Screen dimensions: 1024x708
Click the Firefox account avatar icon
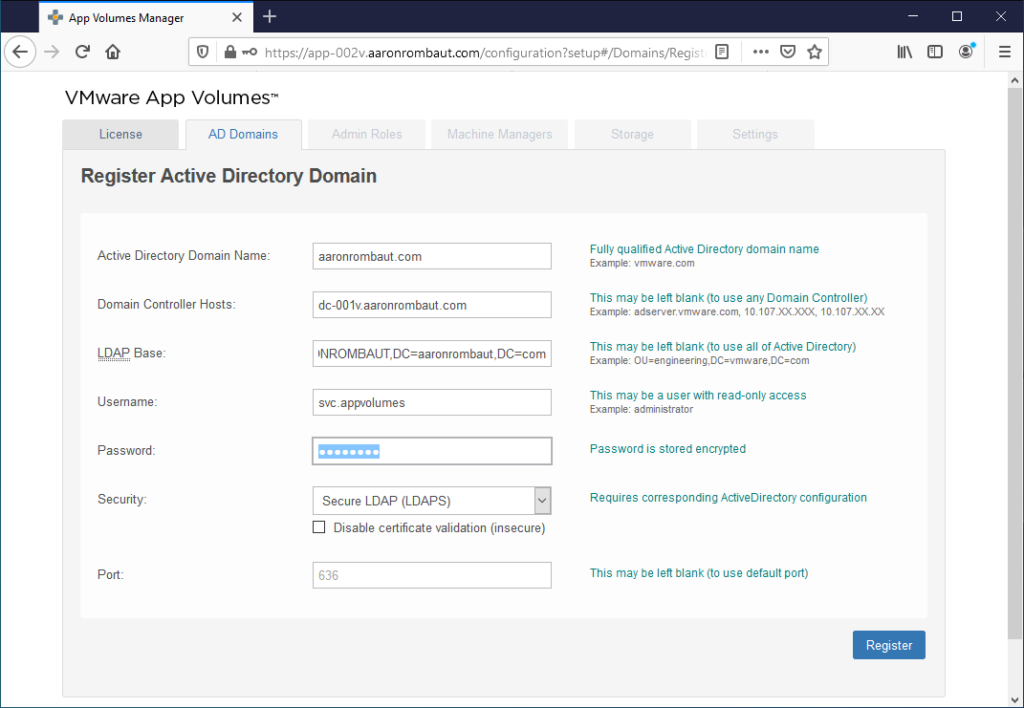[x=966, y=52]
